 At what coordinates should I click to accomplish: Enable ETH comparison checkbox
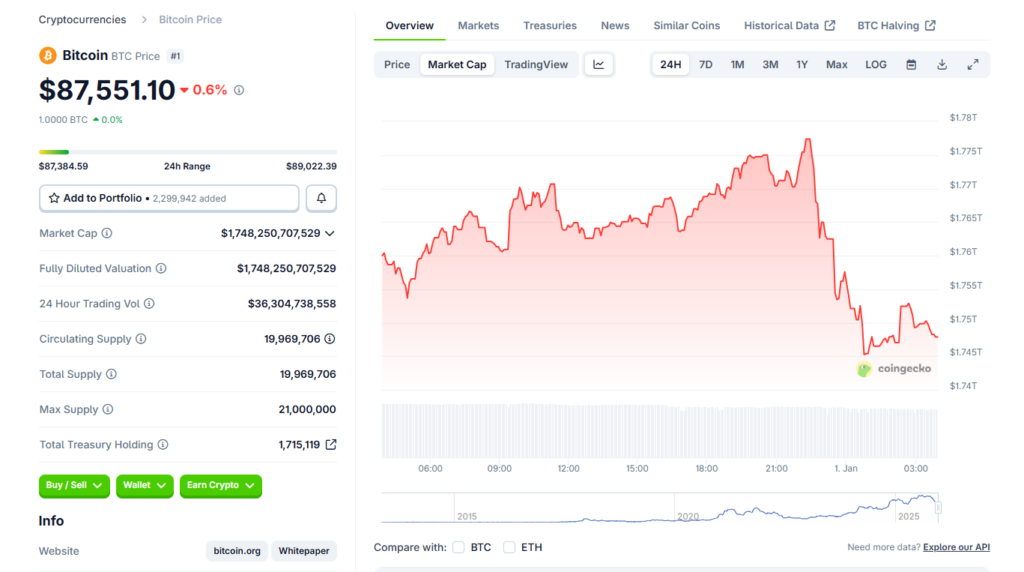pos(510,547)
